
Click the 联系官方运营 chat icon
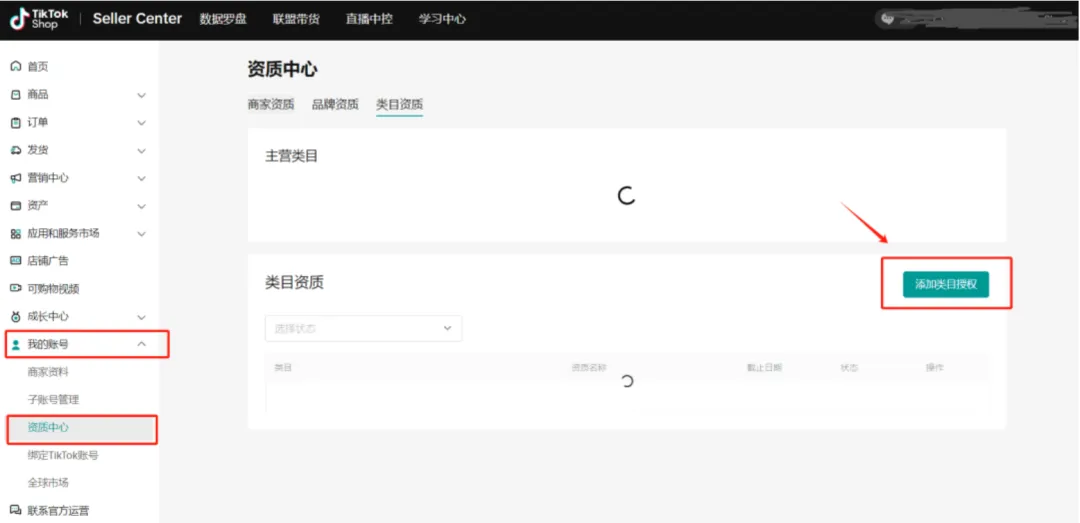pyautogui.click(x=15, y=510)
